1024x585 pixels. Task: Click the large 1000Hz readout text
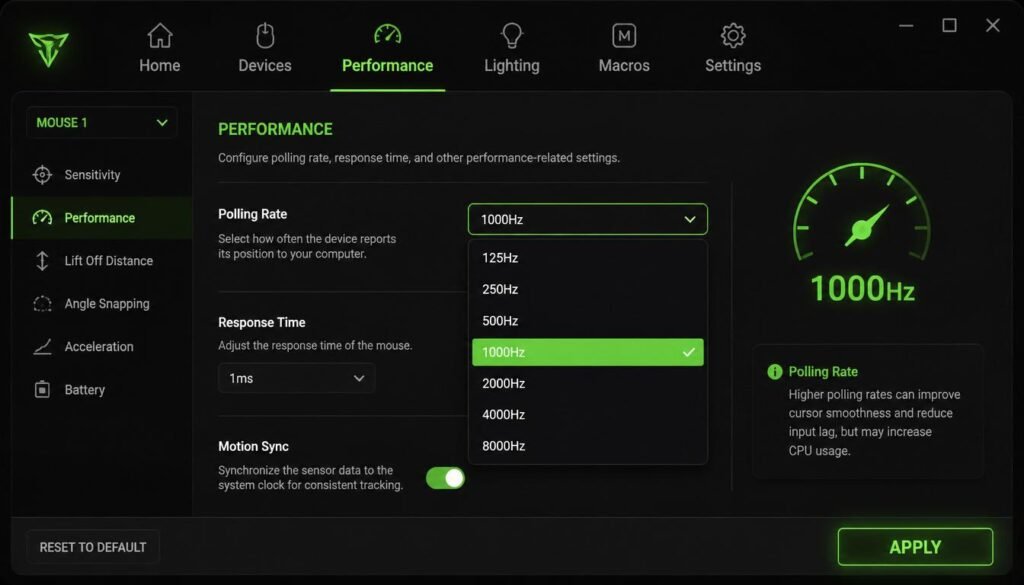(x=862, y=288)
